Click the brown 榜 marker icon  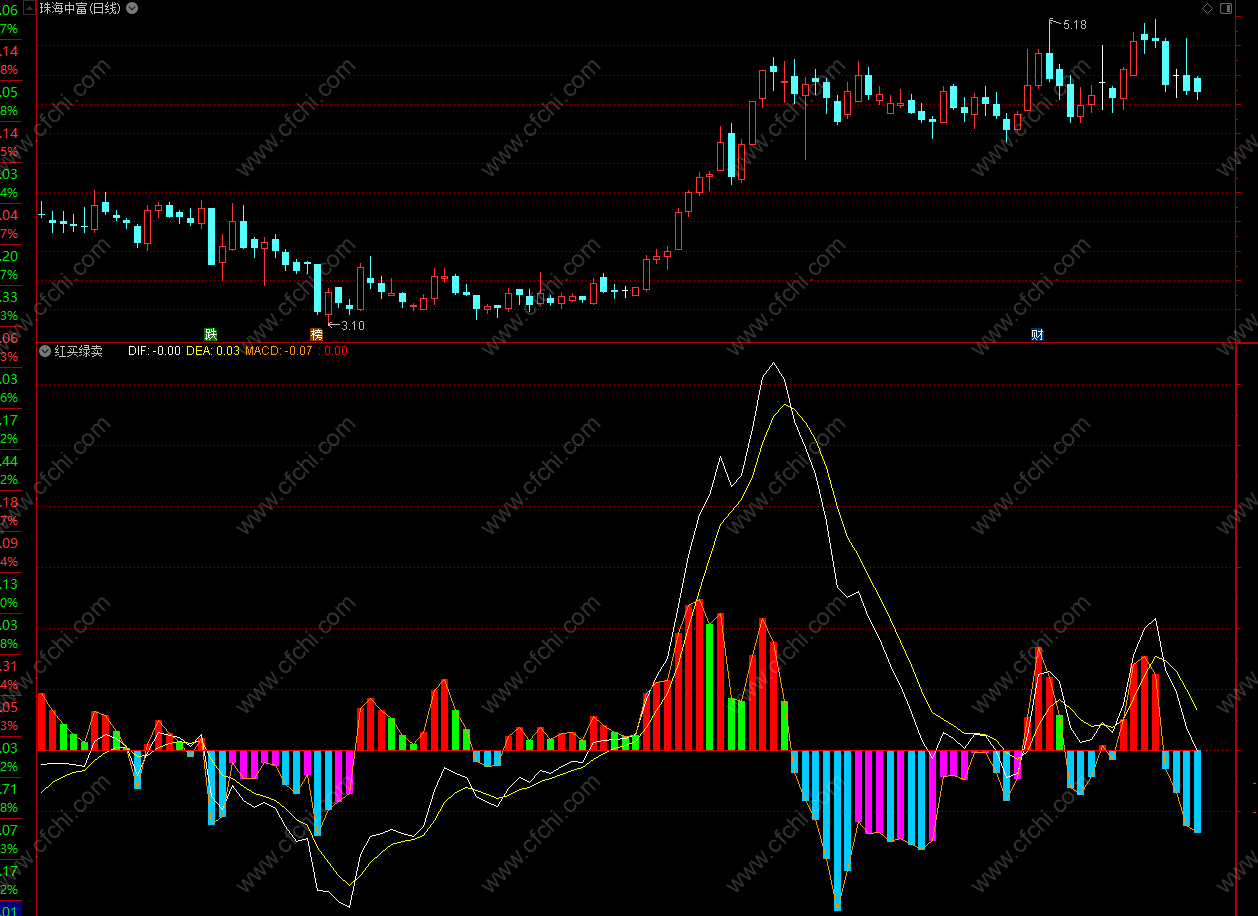(x=317, y=334)
